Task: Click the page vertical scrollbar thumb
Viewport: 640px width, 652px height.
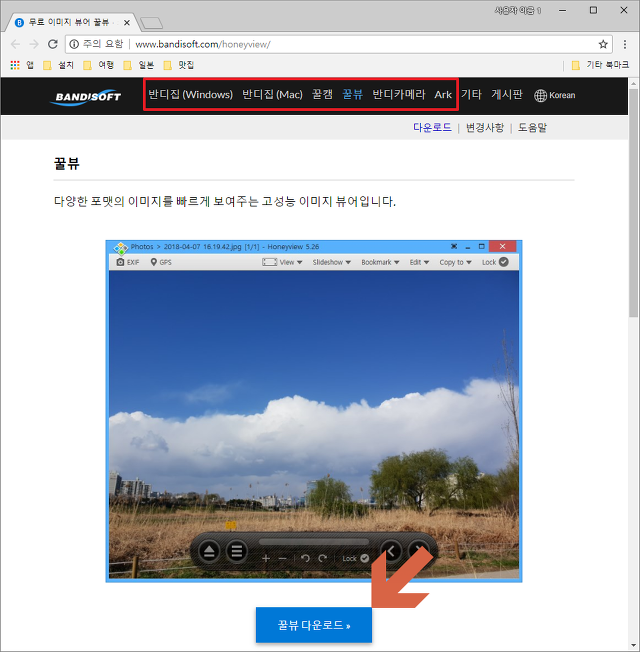Action: pyautogui.click(x=633, y=203)
